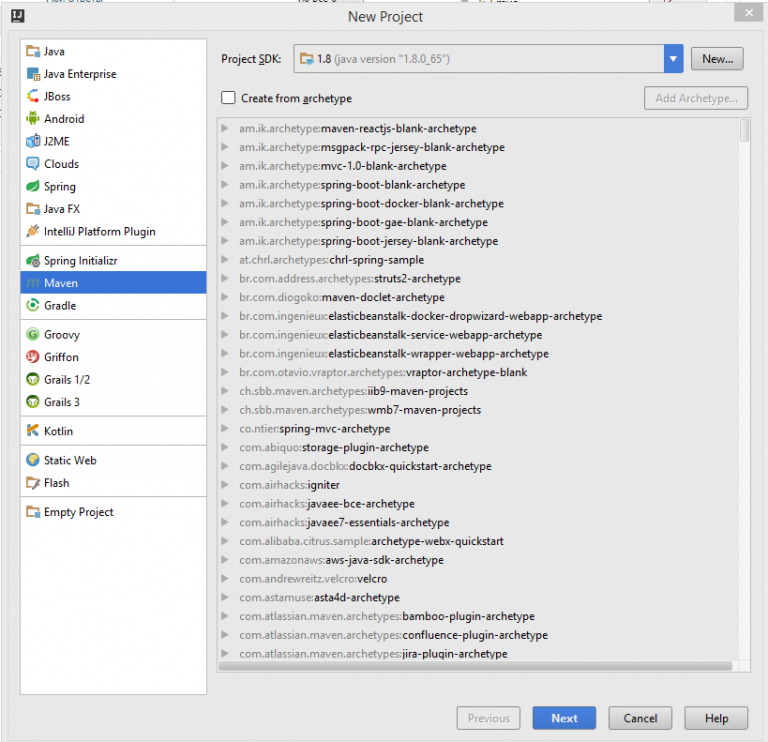Select the Spring Initializr icon
The height and width of the screenshot is (742, 768).
coord(33,261)
